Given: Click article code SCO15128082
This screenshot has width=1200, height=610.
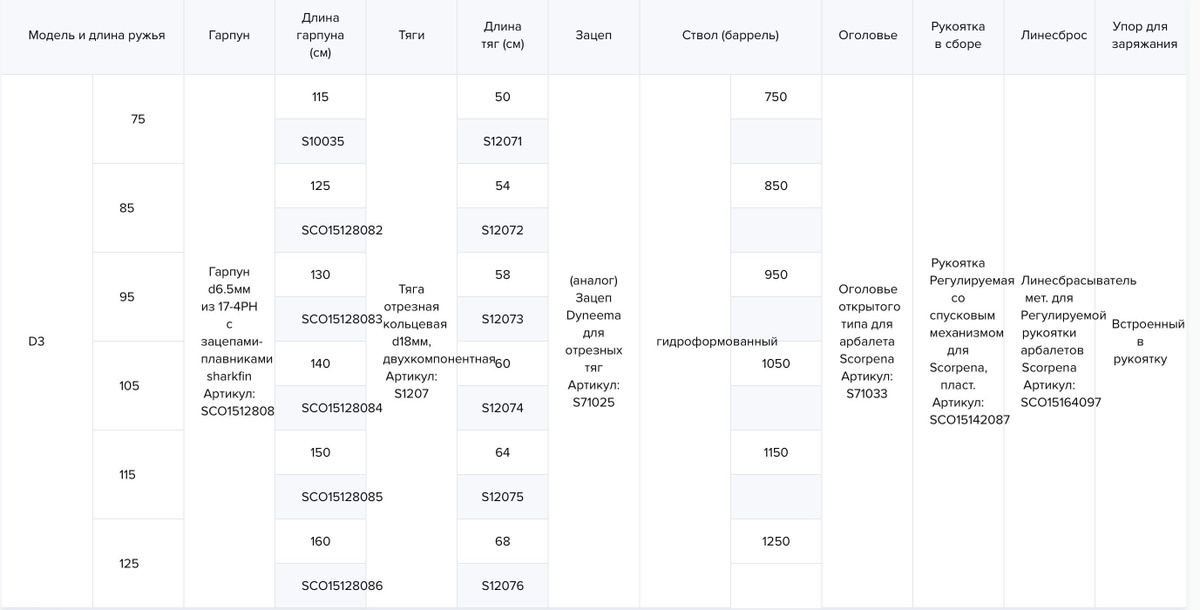Looking at the screenshot, I should click(x=341, y=230).
